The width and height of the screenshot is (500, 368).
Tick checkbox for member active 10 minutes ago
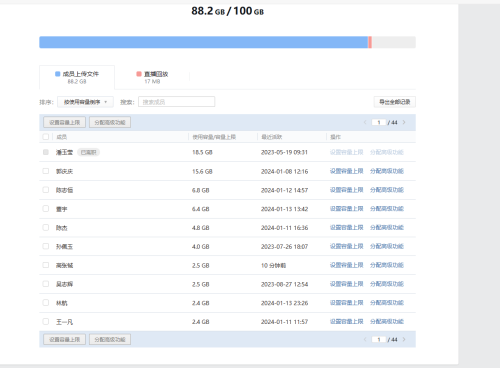(x=46, y=265)
